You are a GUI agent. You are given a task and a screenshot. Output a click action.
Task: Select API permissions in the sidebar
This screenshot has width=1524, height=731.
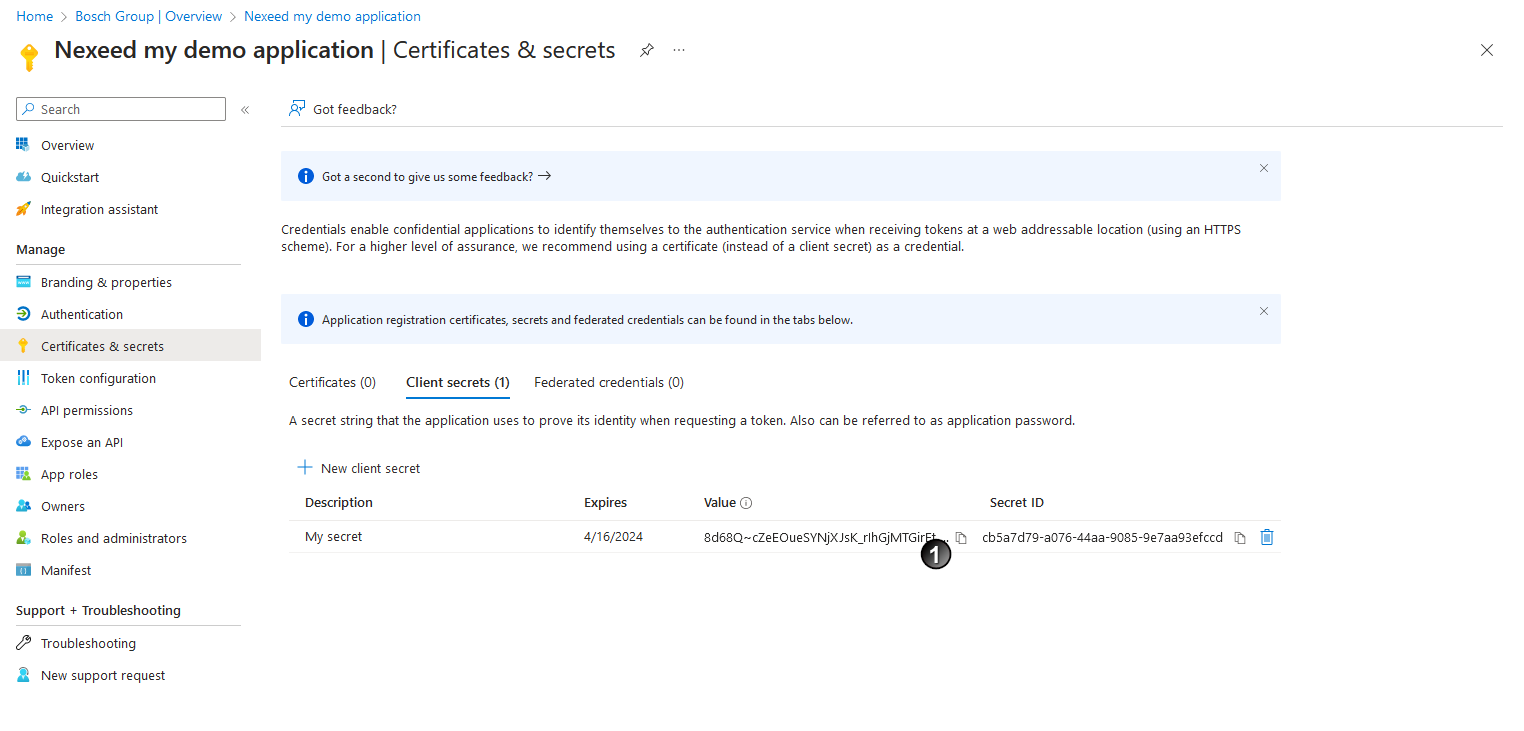[x=87, y=410]
